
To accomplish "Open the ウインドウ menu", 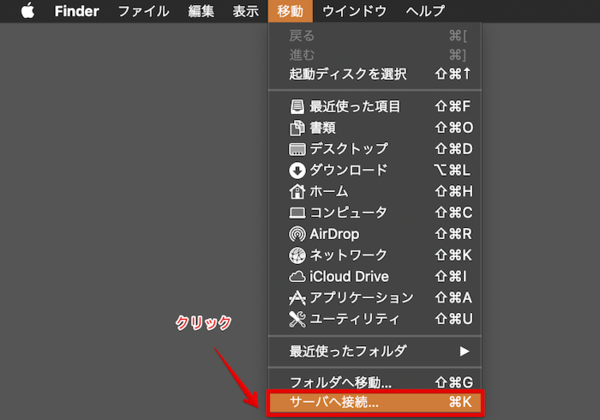I will 354,11.
